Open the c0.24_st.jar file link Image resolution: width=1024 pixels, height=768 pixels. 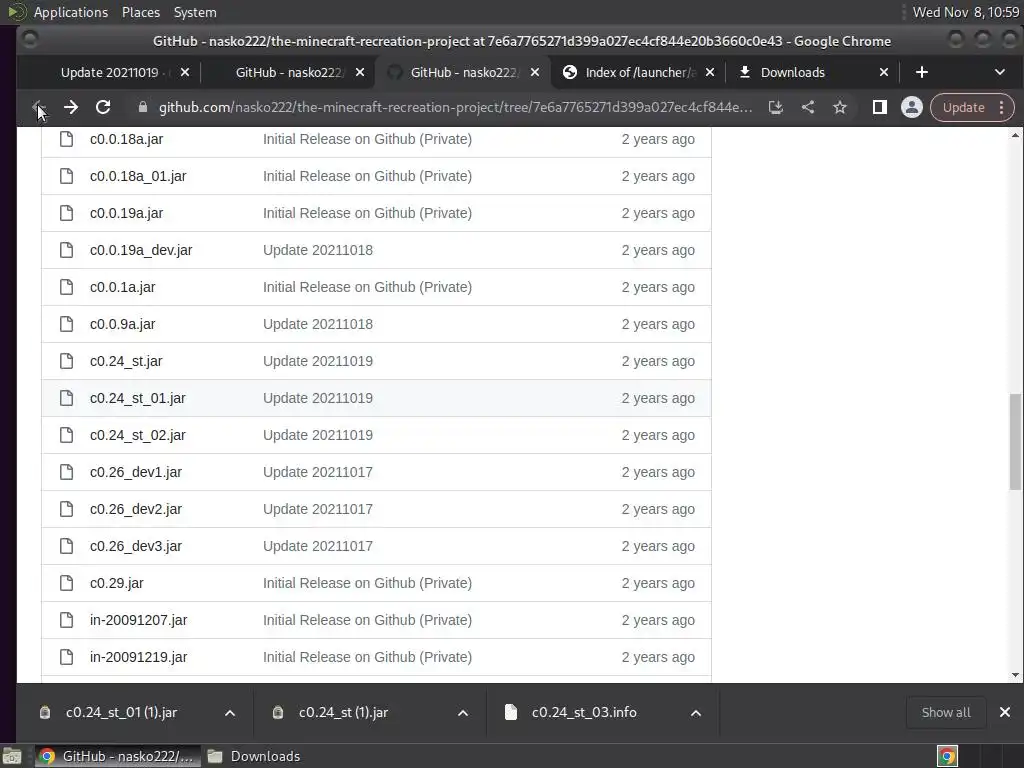(126, 361)
